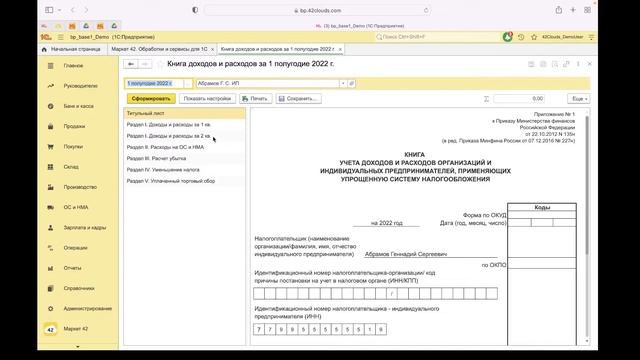Screen dimensions: 640x360
Task: Open the settings menu right of the username
Action: (x=591, y=37)
